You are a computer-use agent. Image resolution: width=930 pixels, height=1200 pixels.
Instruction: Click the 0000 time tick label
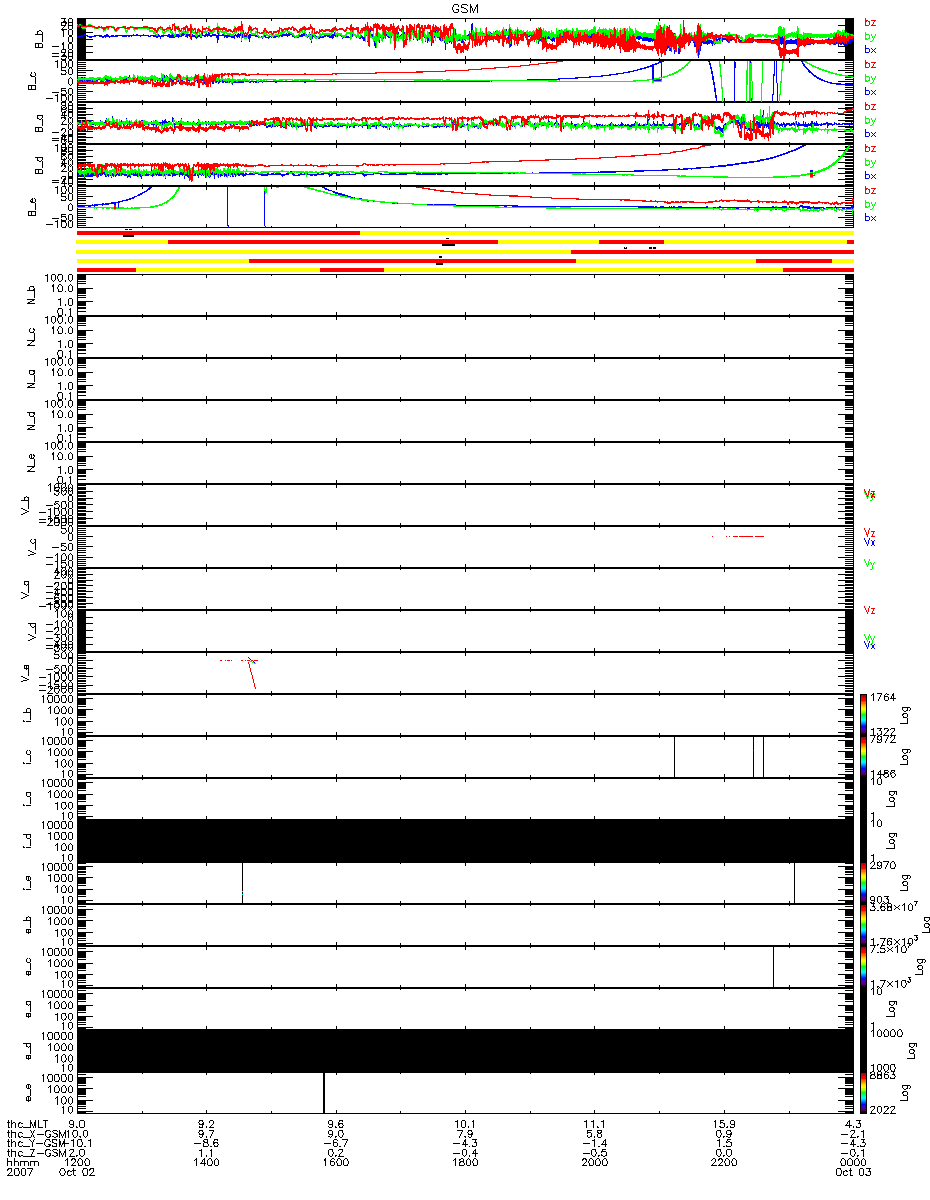click(852, 1162)
